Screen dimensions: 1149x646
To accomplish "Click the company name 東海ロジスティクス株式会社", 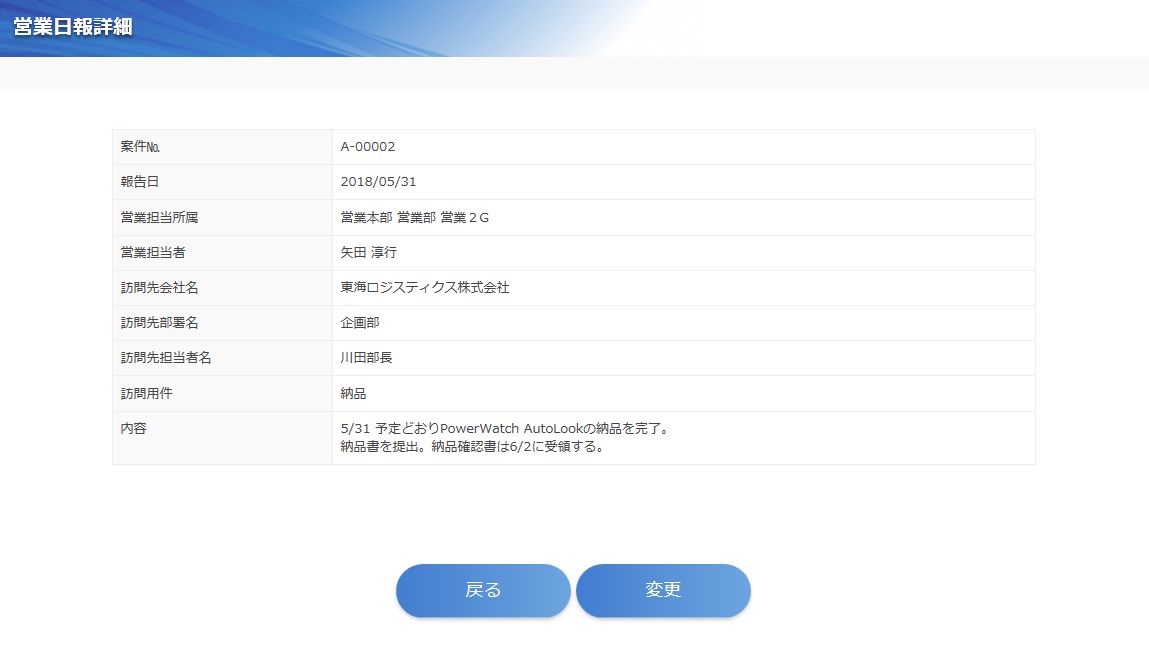I will coord(425,288).
